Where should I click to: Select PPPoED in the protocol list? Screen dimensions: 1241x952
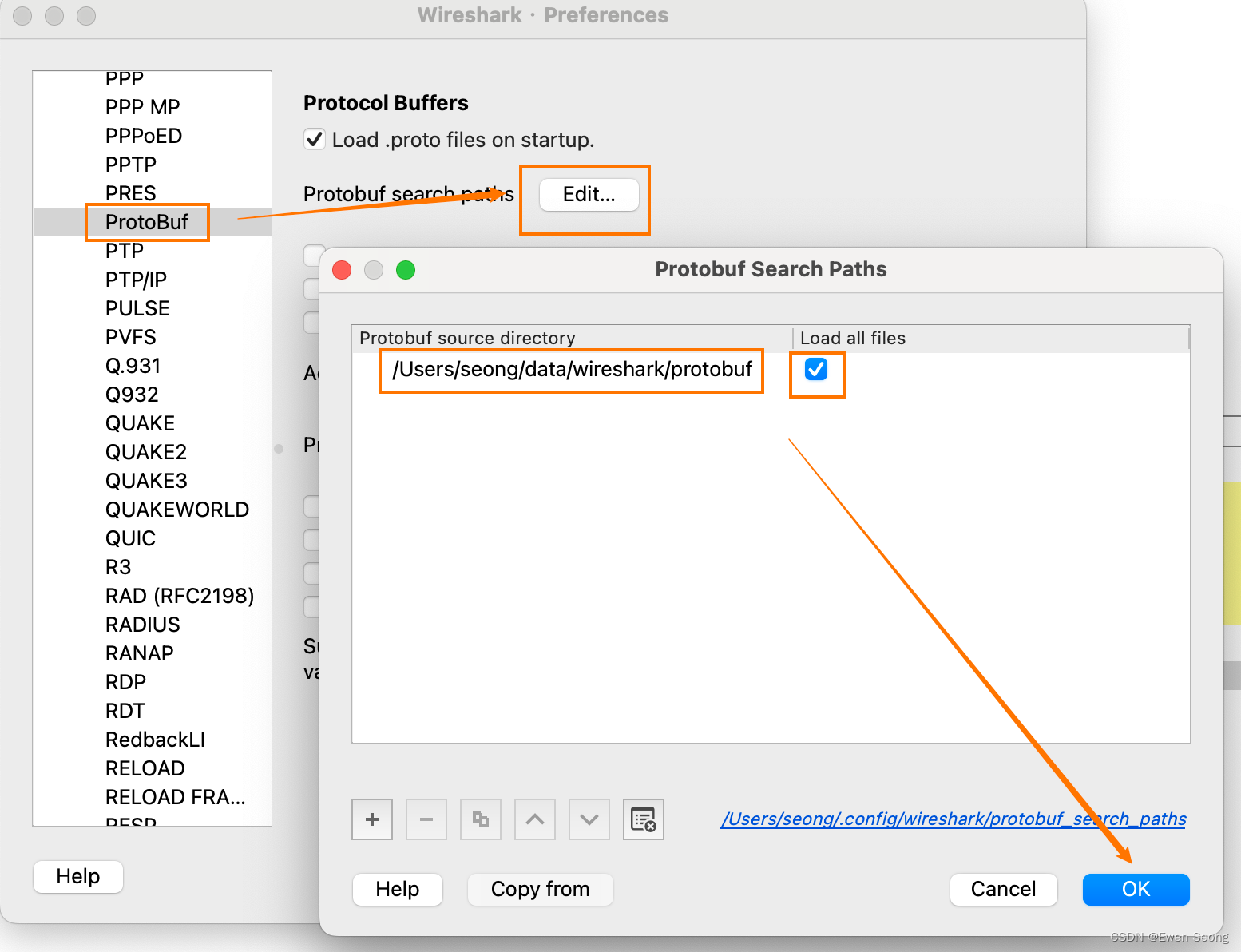coord(153,136)
